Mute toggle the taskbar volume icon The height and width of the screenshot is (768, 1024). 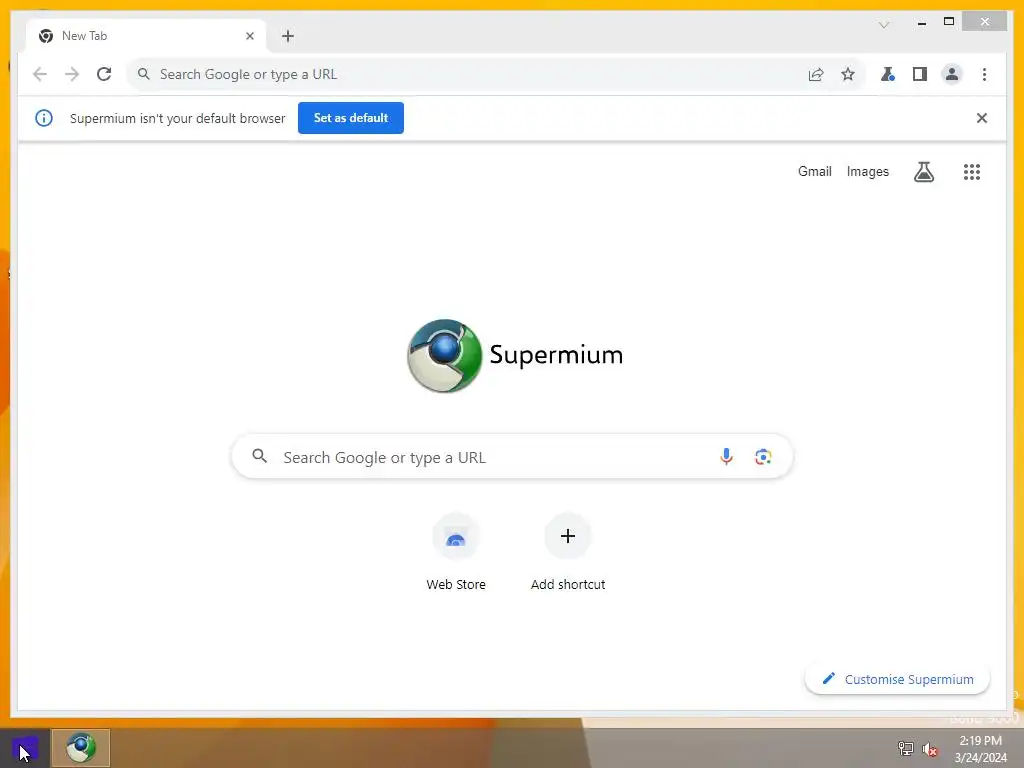tap(930, 749)
